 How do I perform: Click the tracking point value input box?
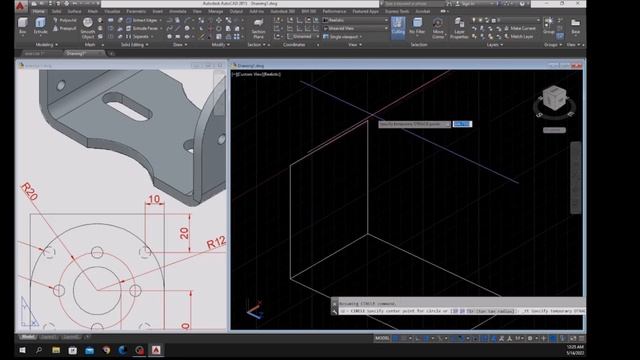[462, 124]
